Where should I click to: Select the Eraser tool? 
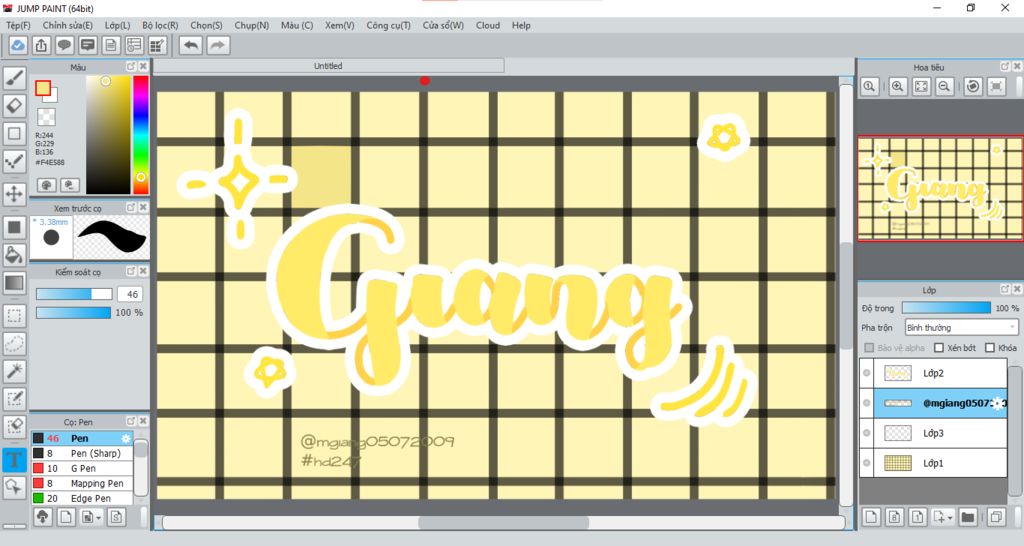coord(14,105)
